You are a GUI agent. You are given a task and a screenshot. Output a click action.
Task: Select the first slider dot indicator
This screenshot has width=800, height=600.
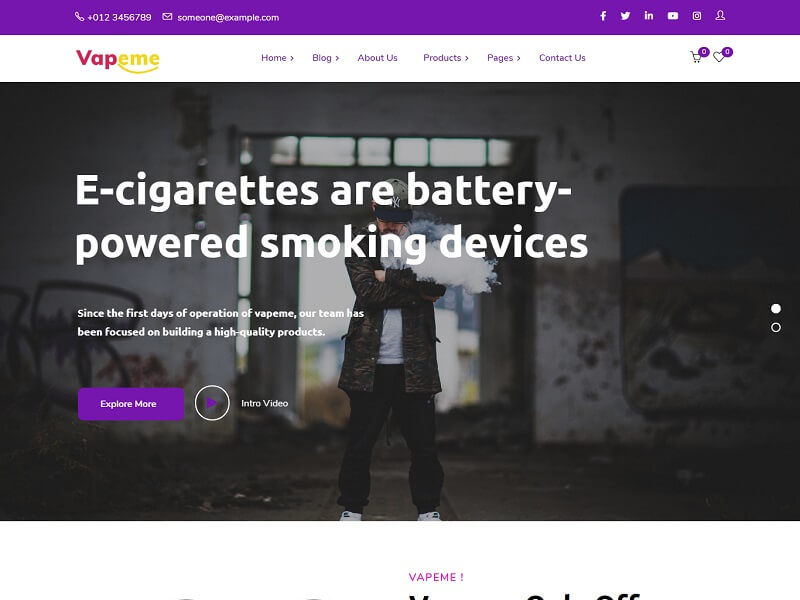pos(776,309)
